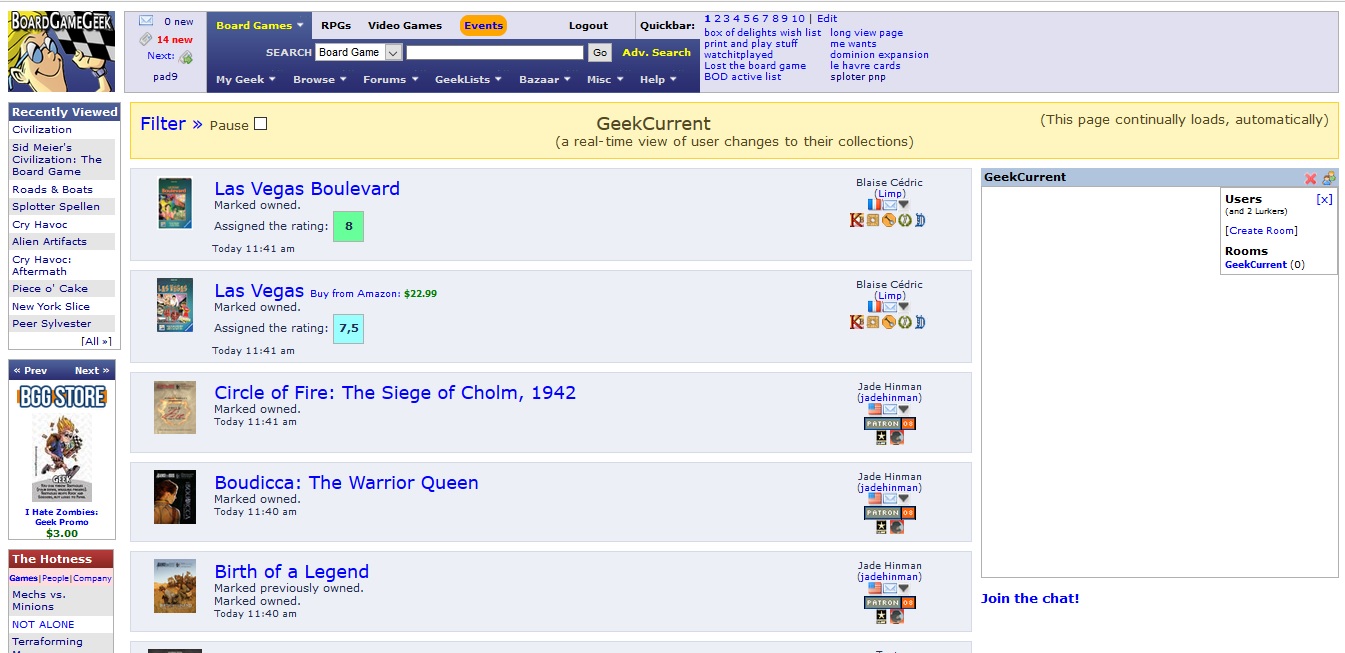This screenshot has height=653, width=1345.
Task: Click the French flag icon in Las Vegas entry
Action: [x=874, y=307]
